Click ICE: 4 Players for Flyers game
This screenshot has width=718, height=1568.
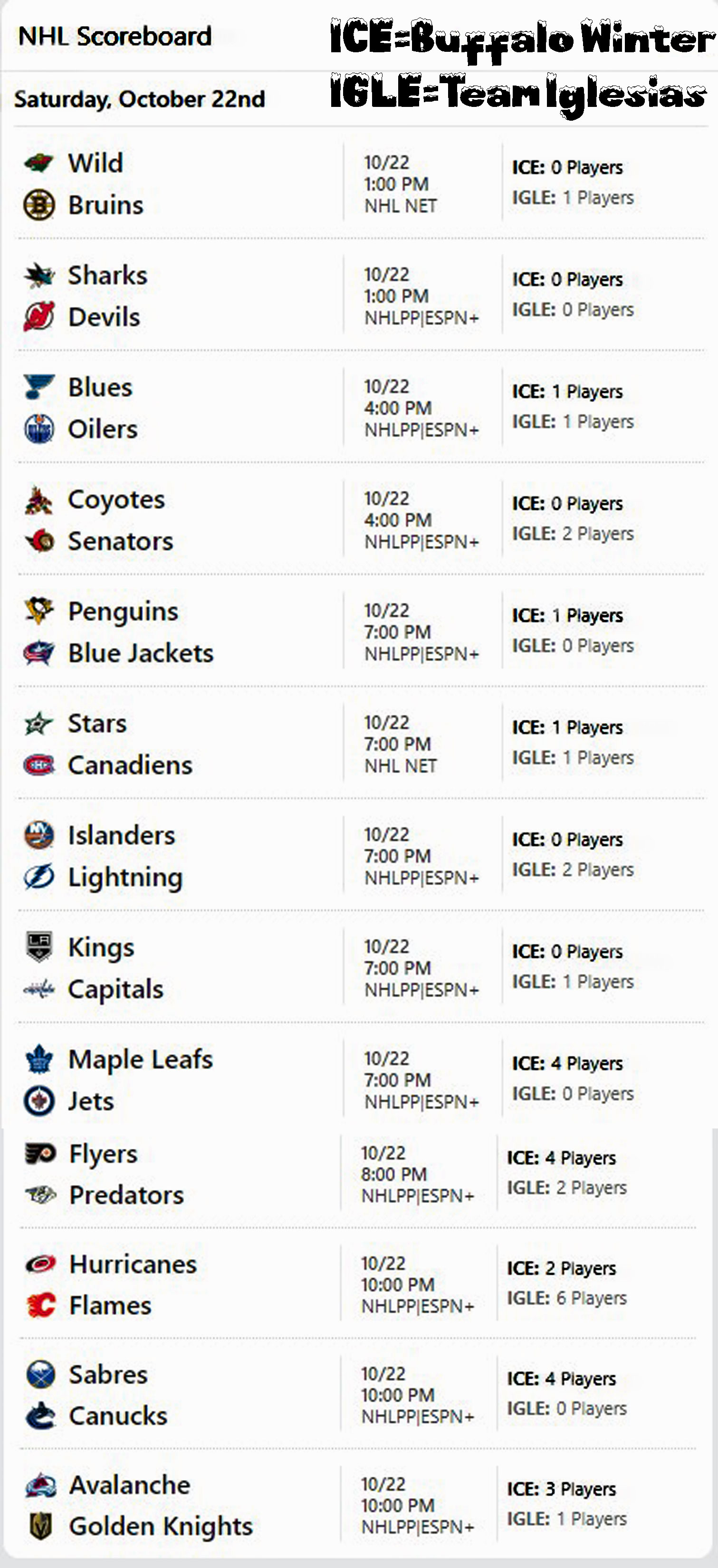[561, 1157]
